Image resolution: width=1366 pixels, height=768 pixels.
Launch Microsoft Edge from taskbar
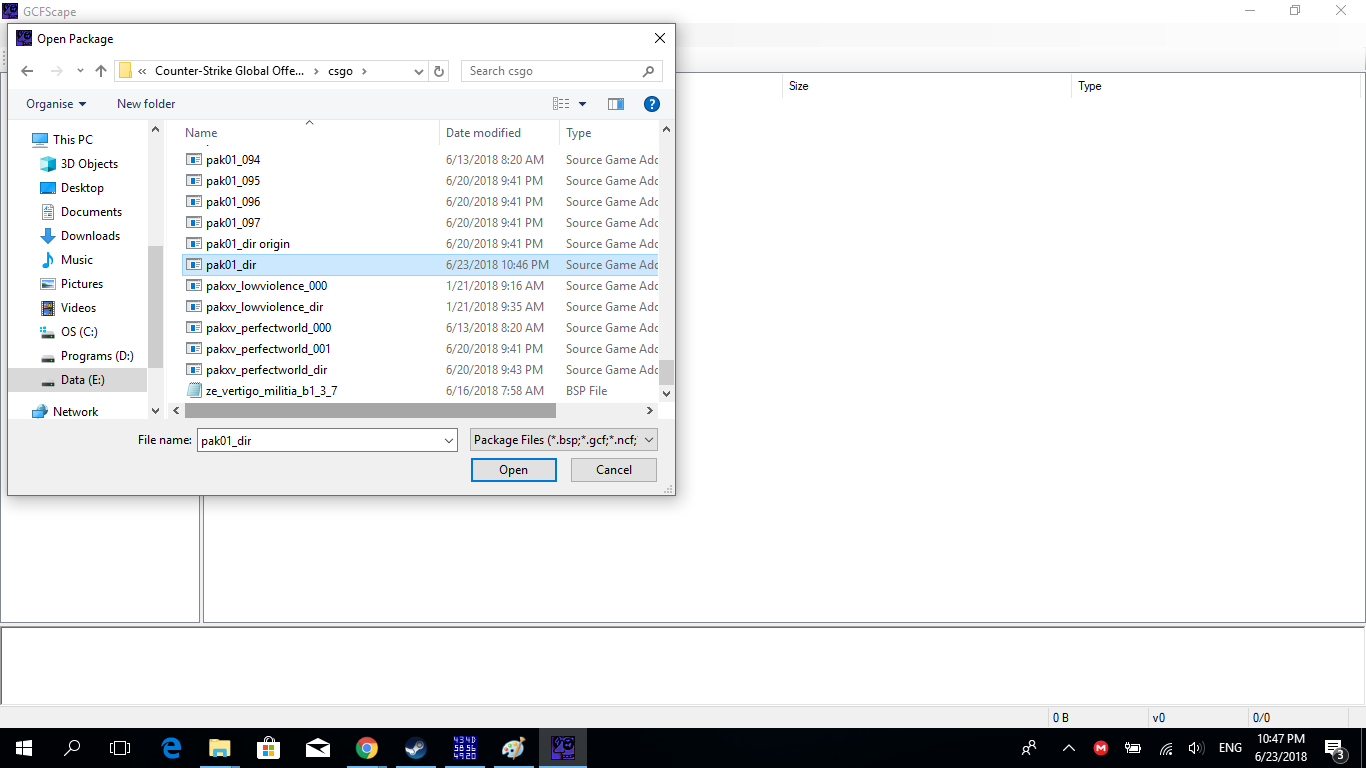(x=171, y=748)
